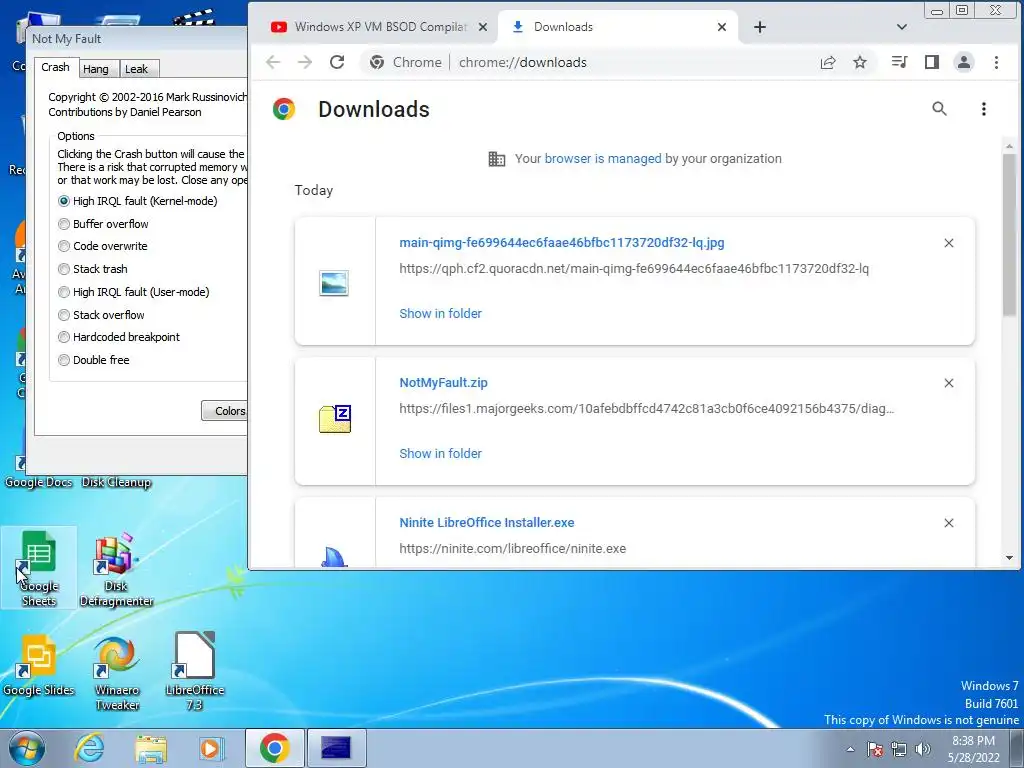Switch to Not My Fault taskbar button
Screen dimensions: 1024x768
click(336, 748)
